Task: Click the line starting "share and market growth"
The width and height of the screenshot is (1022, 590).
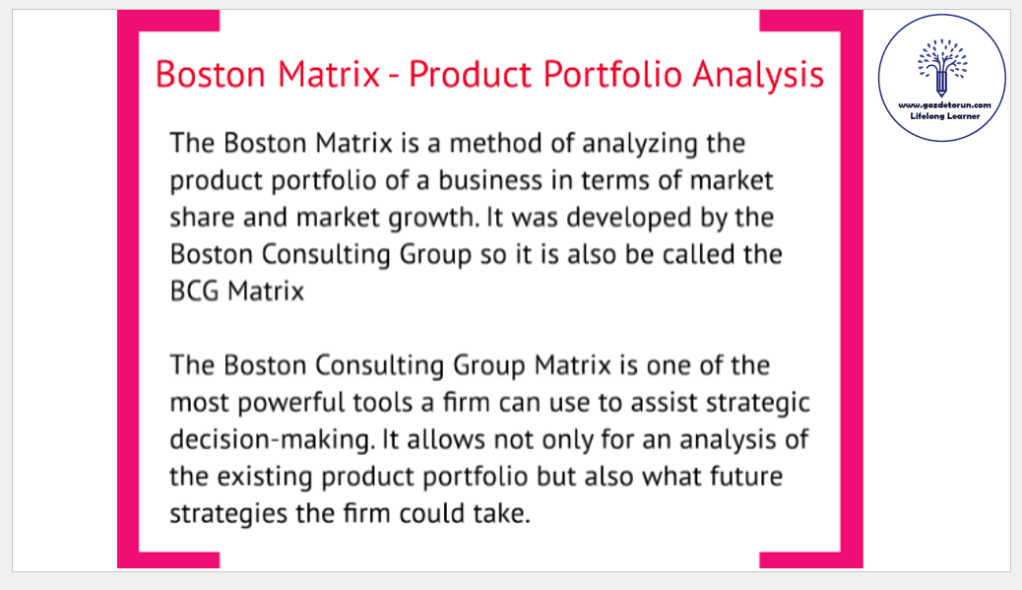Action: (472, 217)
